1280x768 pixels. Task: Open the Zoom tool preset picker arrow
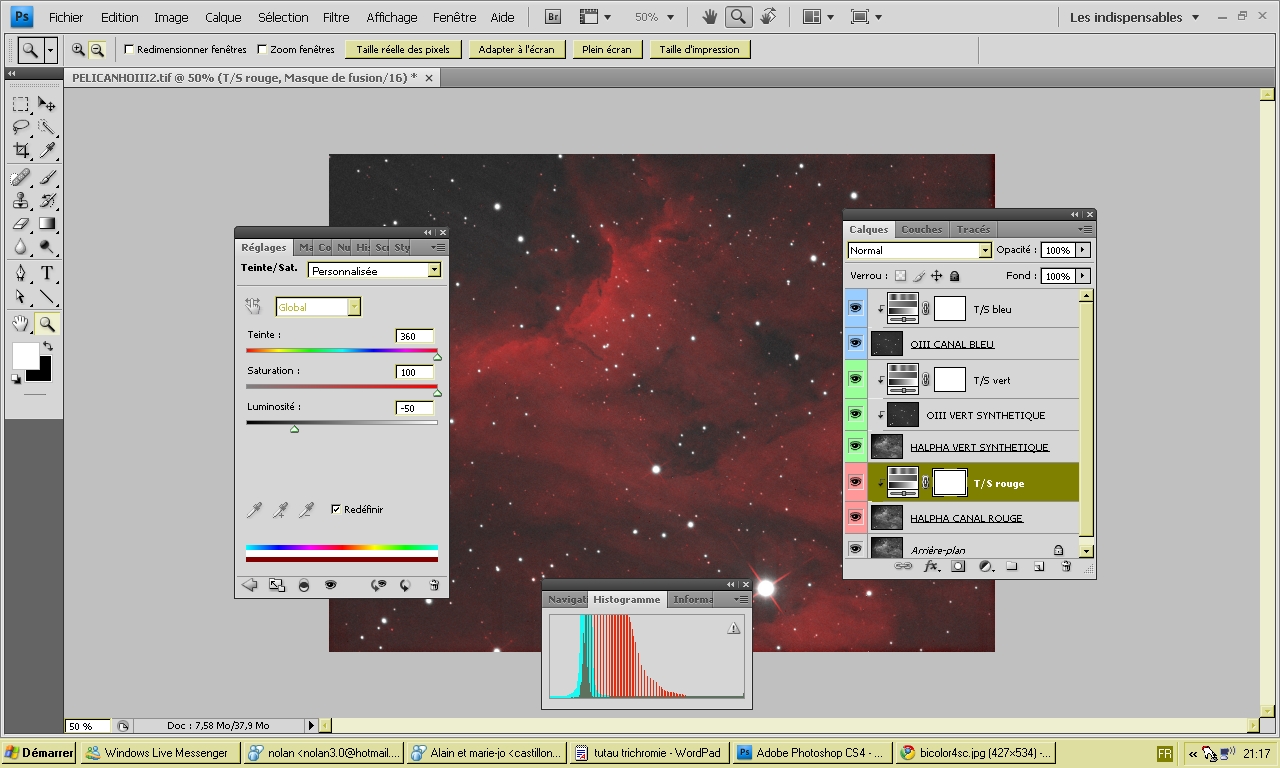[x=51, y=49]
